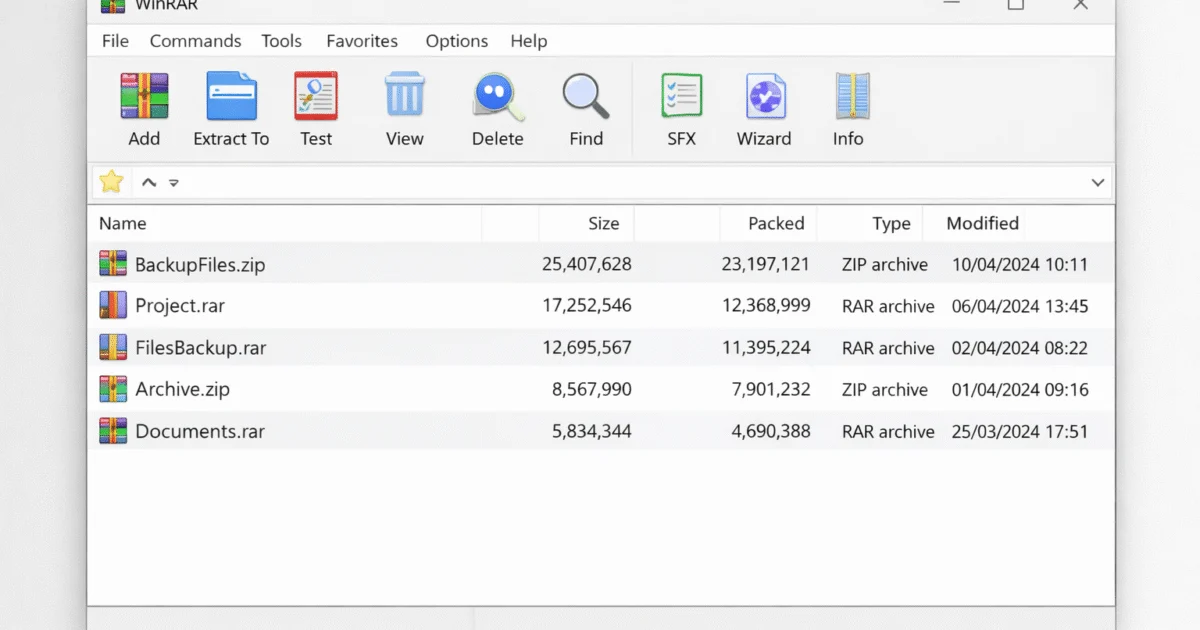Image resolution: width=1200 pixels, height=630 pixels.
Task: Open the Wizard tool icon
Action: pos(765,97)
